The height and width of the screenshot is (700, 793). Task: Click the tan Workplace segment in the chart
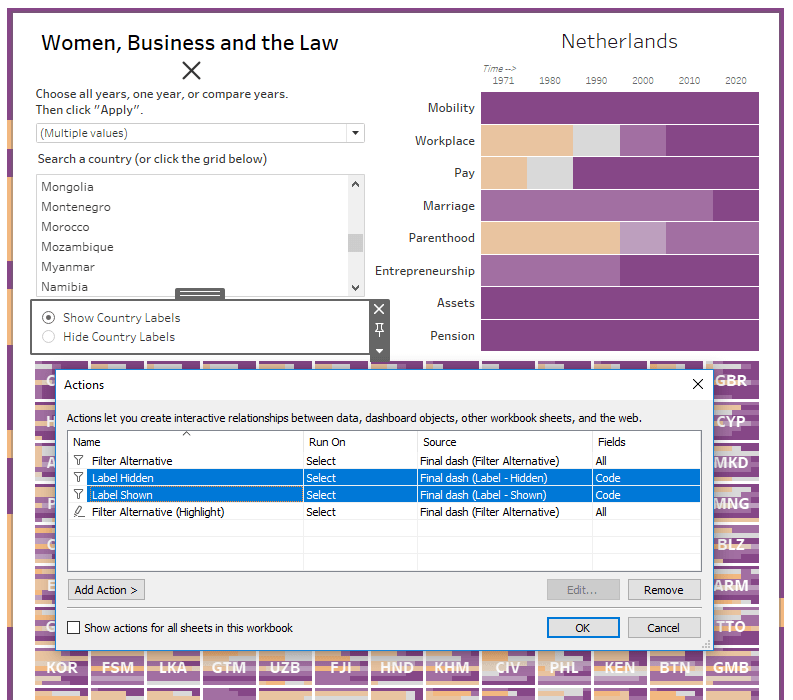526,141
